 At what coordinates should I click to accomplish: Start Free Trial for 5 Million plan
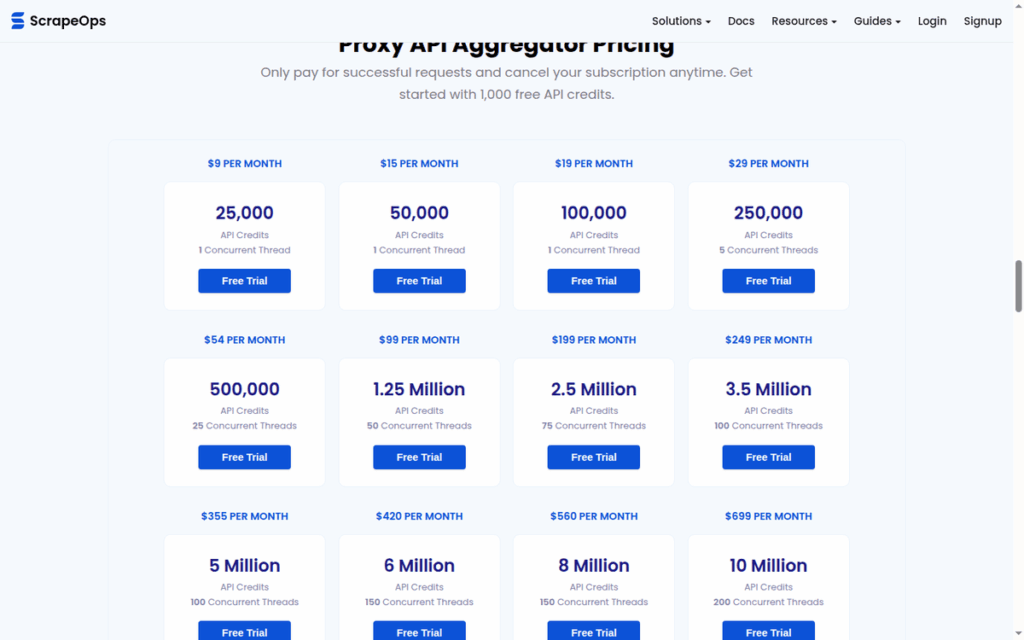pos(244,631)
